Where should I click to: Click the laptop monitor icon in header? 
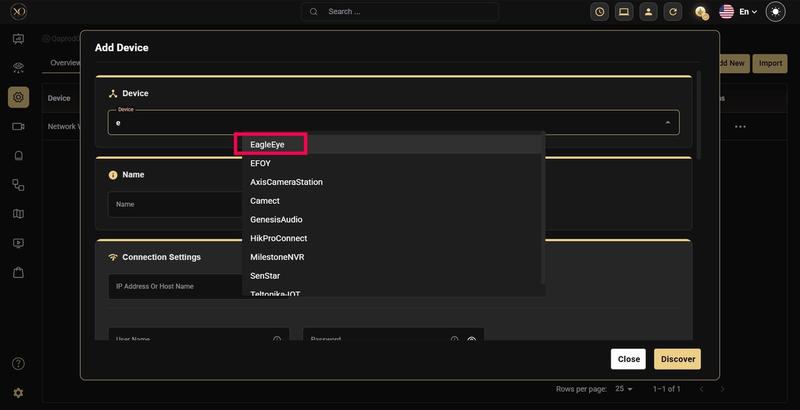pyautogui.click(x=624, y=12)
